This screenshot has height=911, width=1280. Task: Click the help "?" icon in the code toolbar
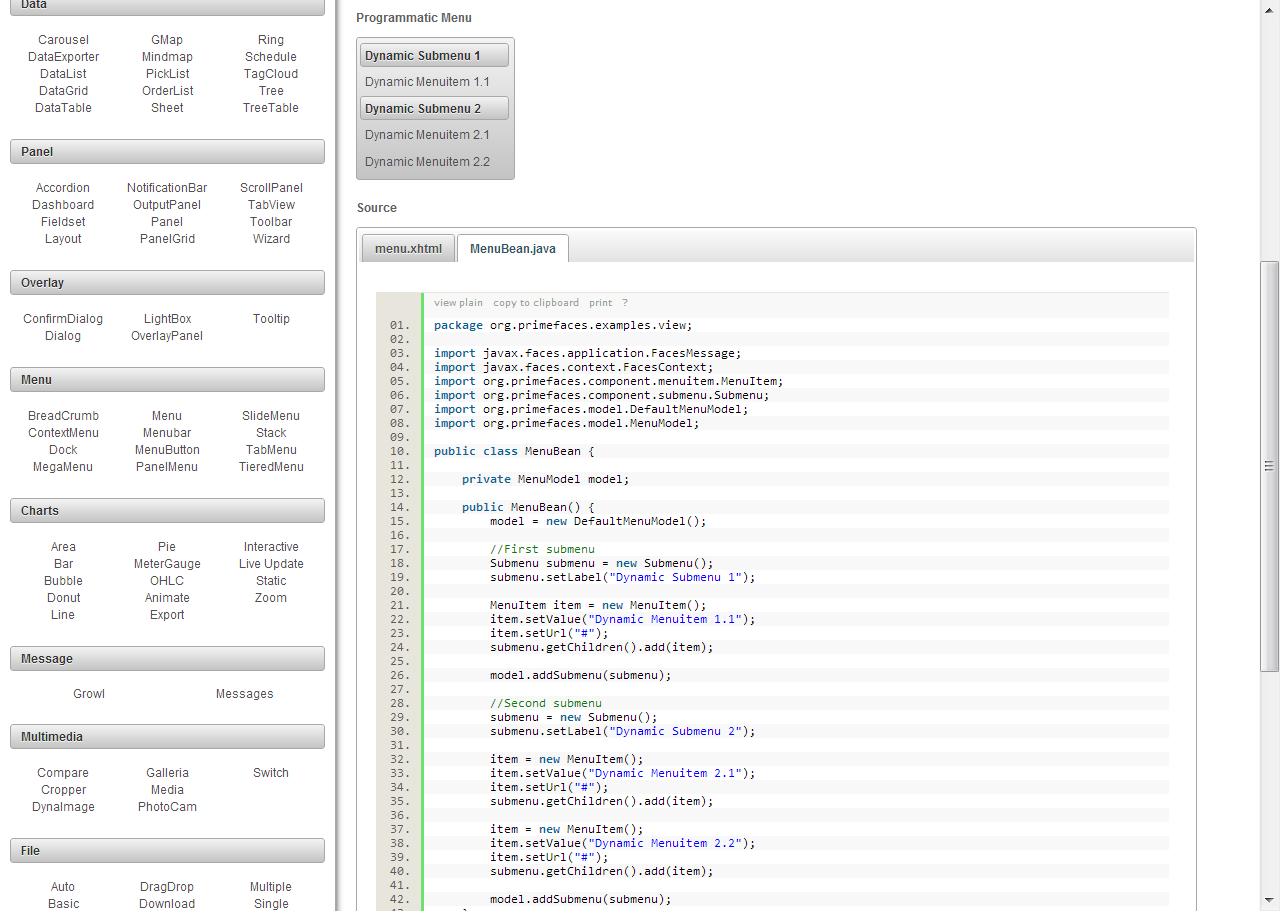point(625,302)
